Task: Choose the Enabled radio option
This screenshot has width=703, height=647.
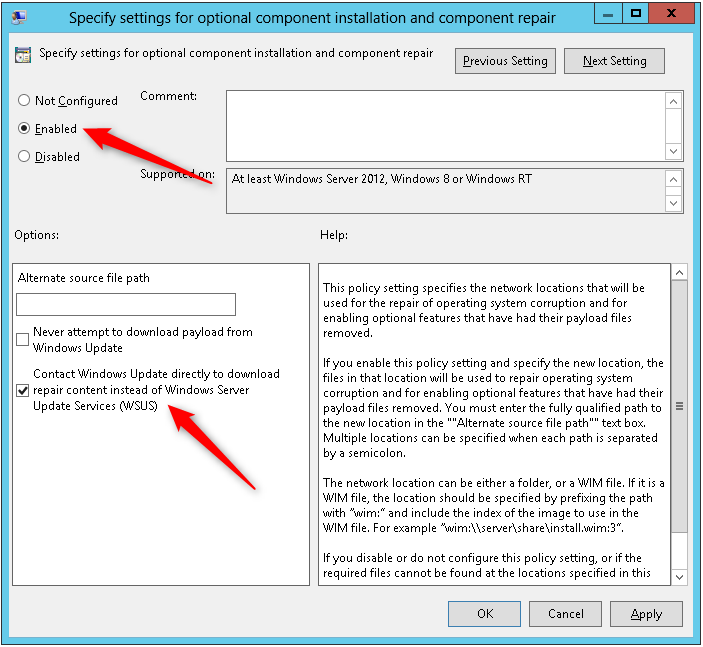Action: [x=25, y=129]
